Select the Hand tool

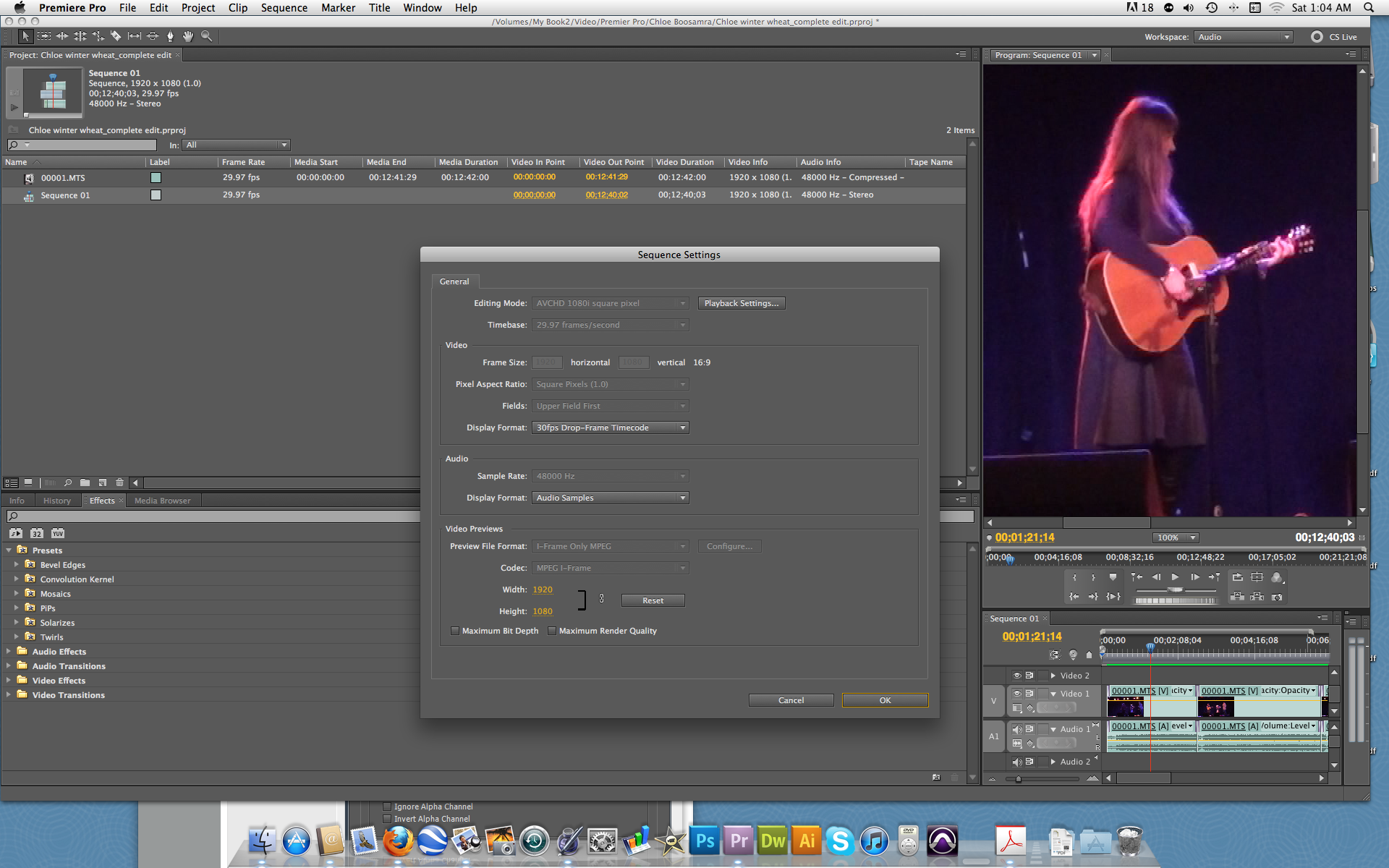pos(188,35)
